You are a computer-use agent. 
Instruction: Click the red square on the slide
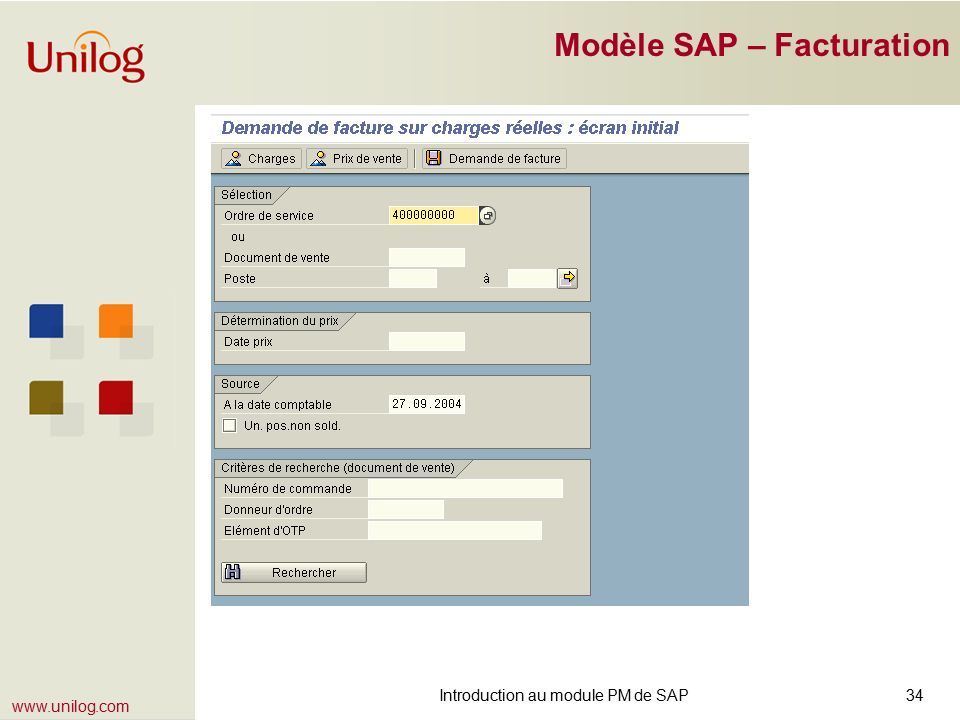116,398
